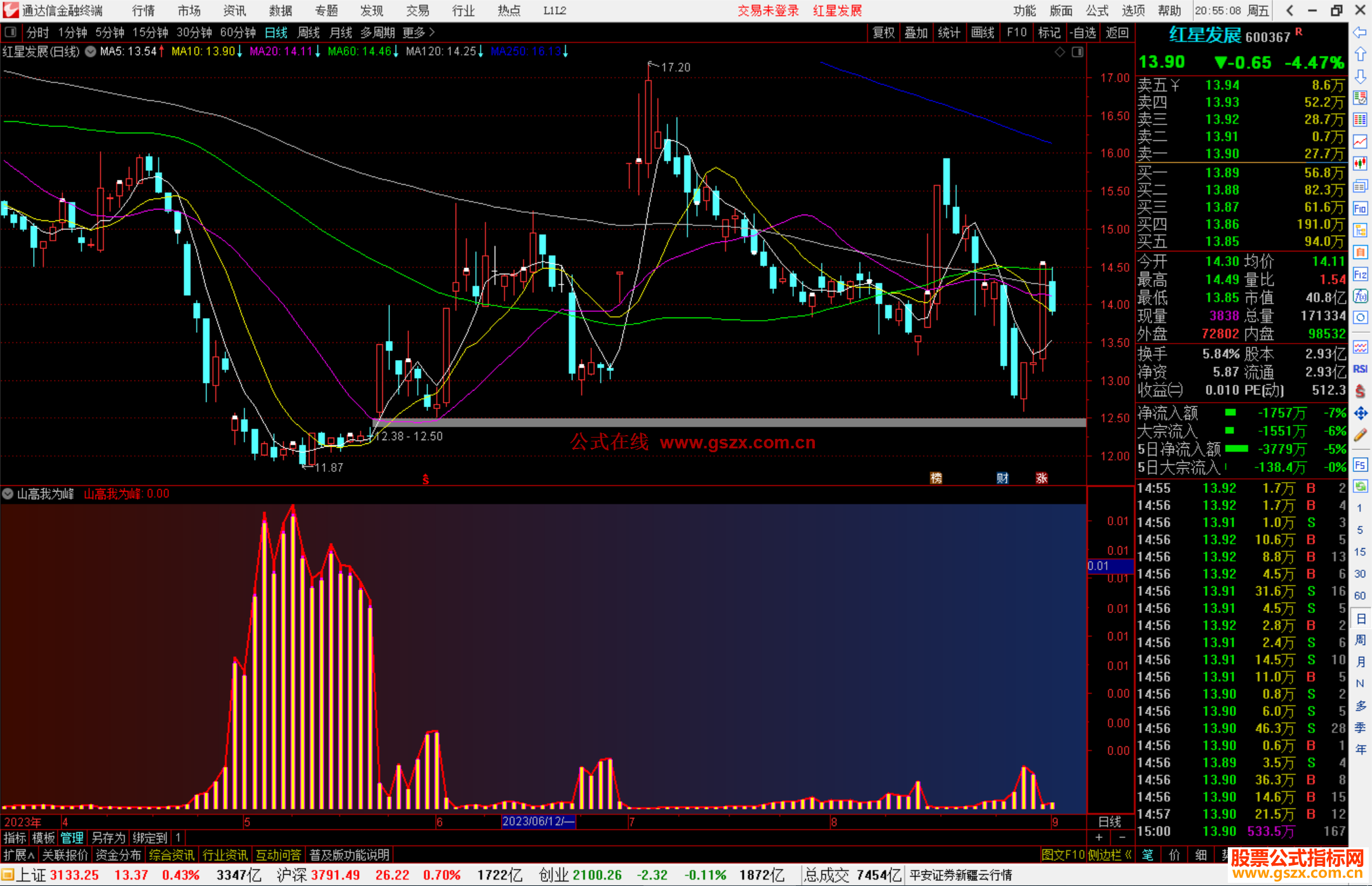Open dropdown arrow next to 红星发展(日线)
The image size is (1372, 886).
click(91, 51)
